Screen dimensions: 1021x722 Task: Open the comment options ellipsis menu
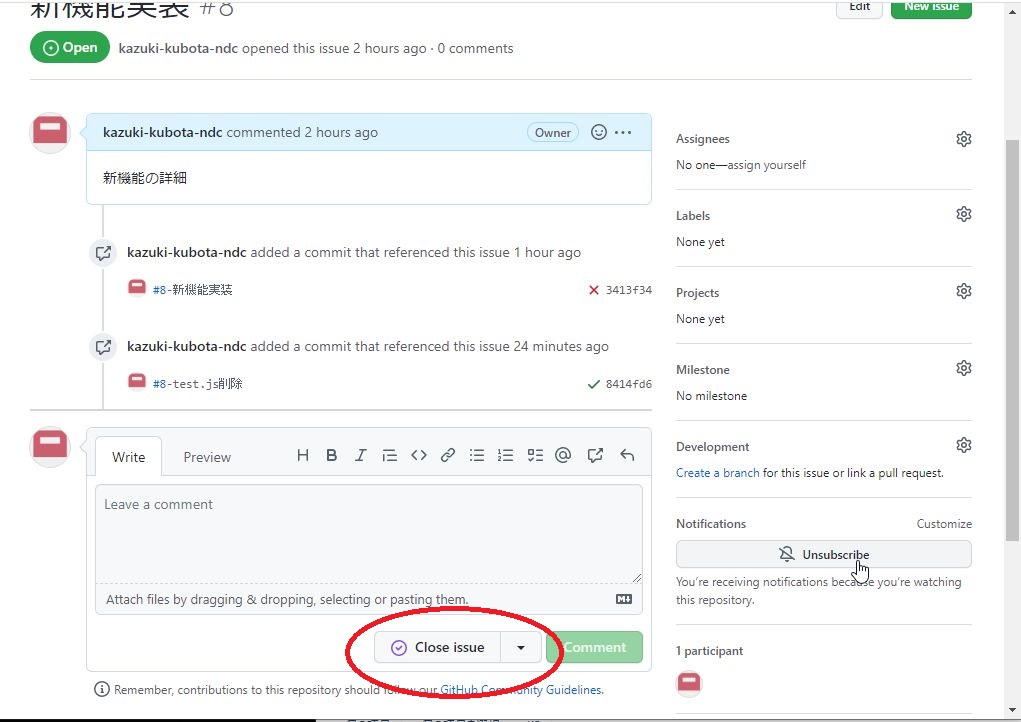click(x=623, y=132)
